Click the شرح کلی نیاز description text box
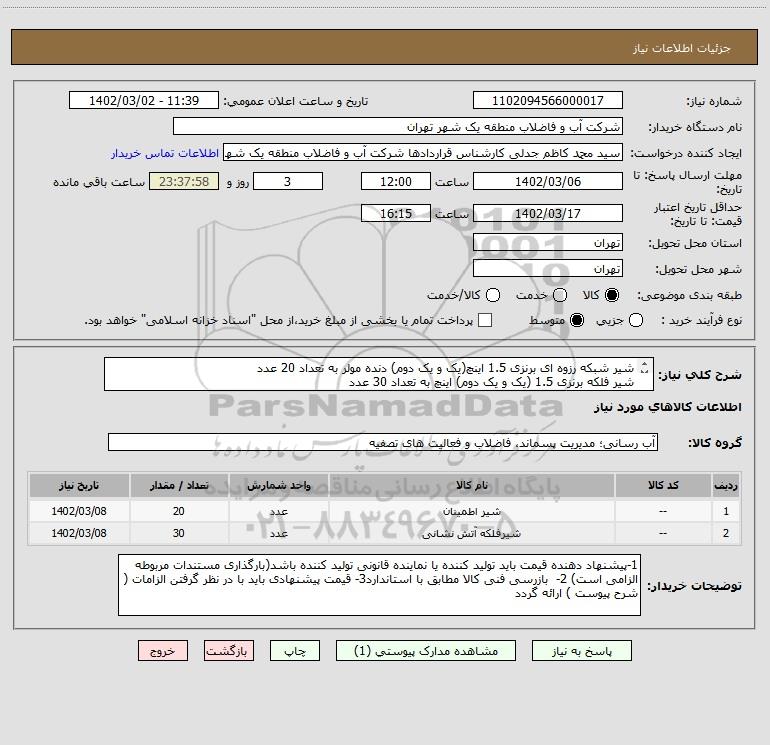Viewport: 770px width, 745px height. click(x=379, y=374)
